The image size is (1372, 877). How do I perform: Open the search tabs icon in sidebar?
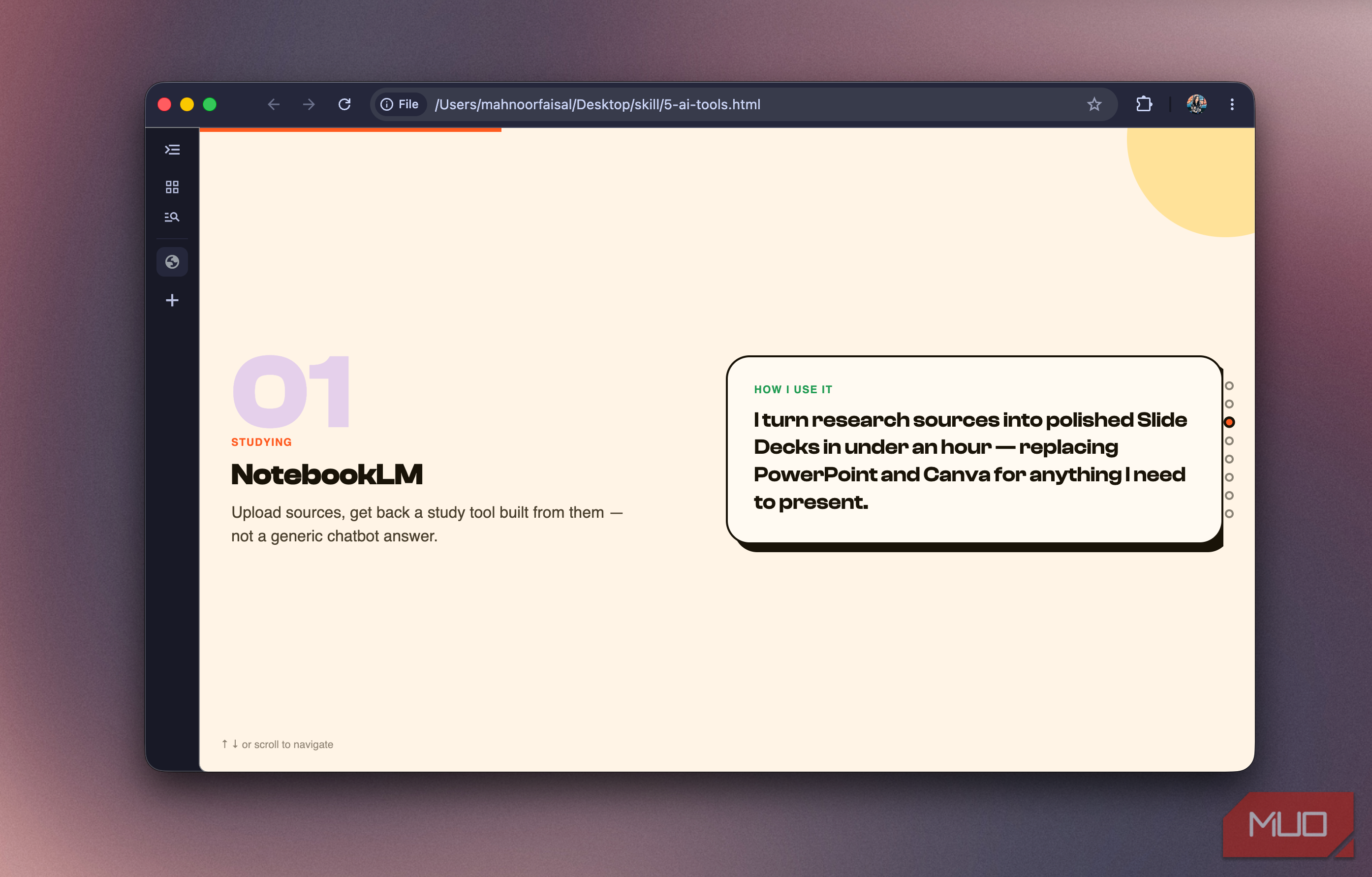click(172, 217)
